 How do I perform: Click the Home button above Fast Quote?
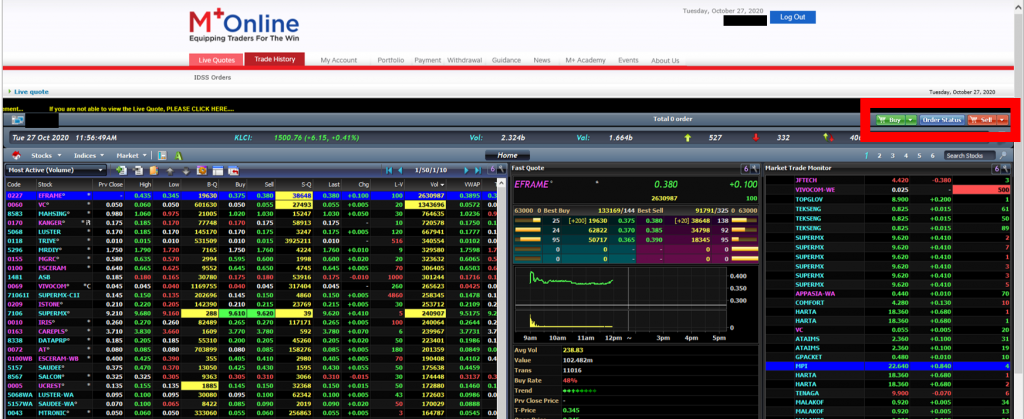pyautogui.click(x=507, y=155)
